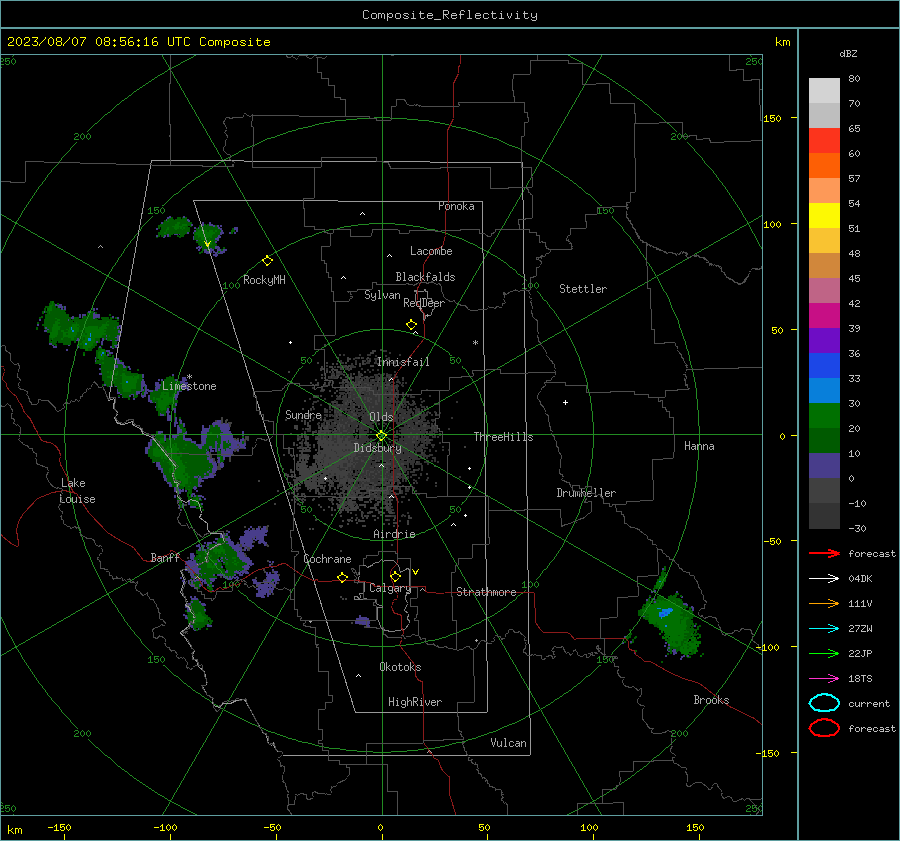Image resolution: width=900 pixels, height=841 pixels.
Task: Click the Olds label
Action: click(x=381, y=417)
